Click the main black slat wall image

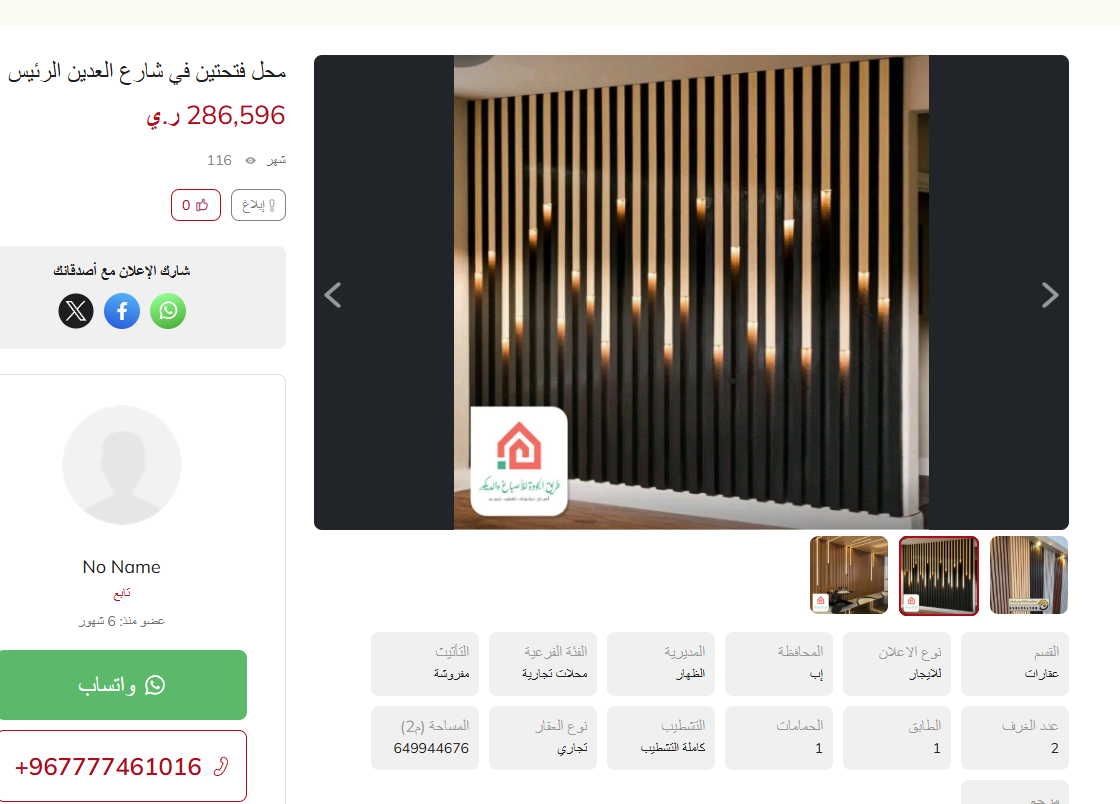click(691, 292)
